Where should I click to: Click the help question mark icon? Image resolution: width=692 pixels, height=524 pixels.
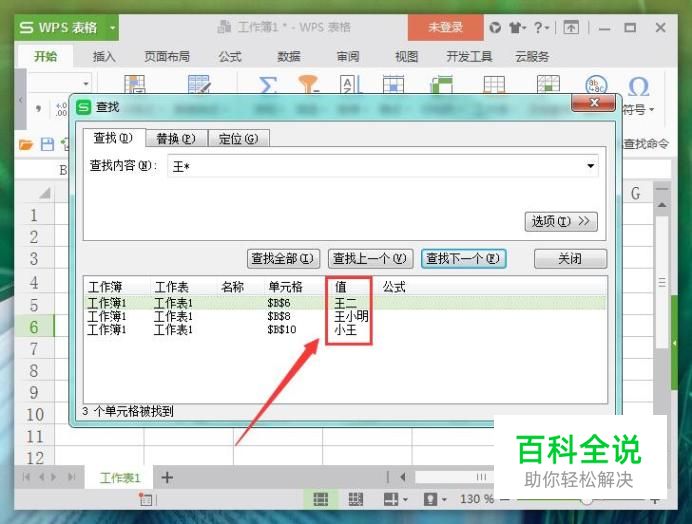pos(538,28)
